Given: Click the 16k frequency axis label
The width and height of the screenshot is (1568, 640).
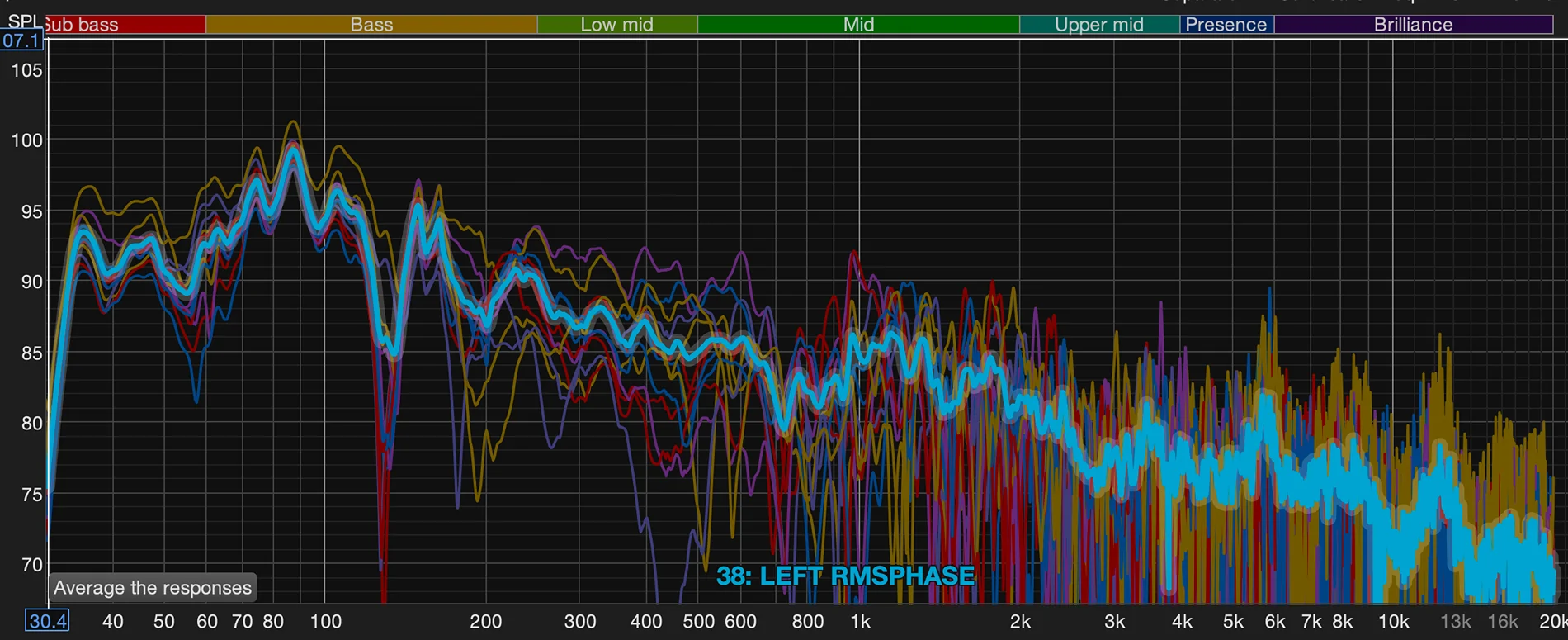Looking at the screenshot, I should click(1502, 621).
